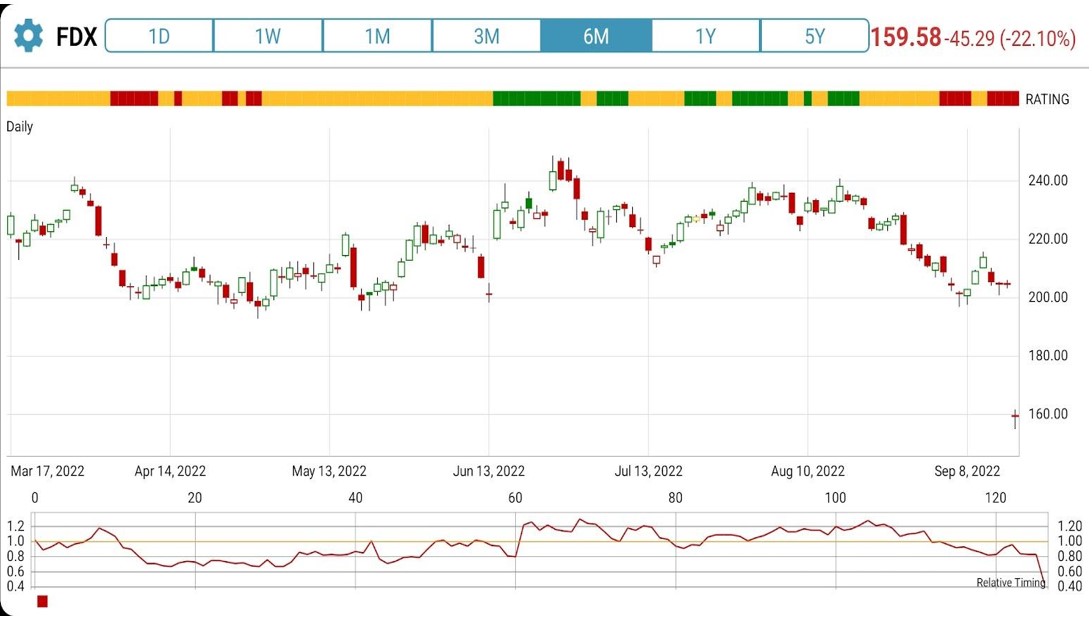Click the first red segment in rating bar

(x=134, y=98)
